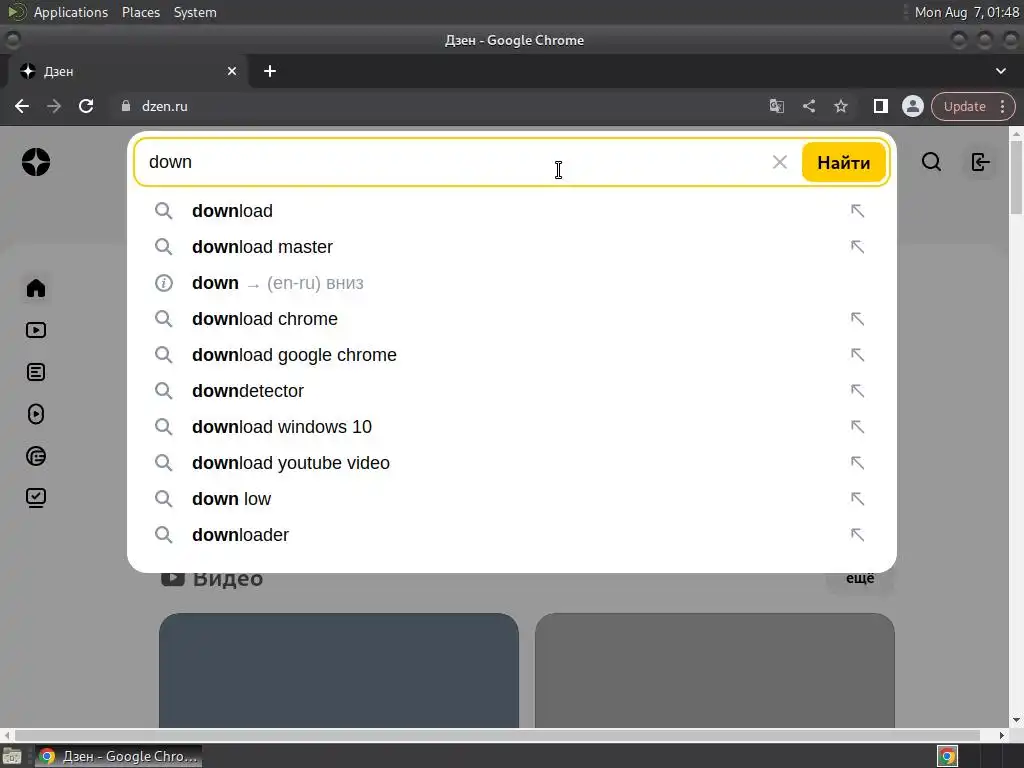Click the ещё button beside Видео

click(860, 579)
